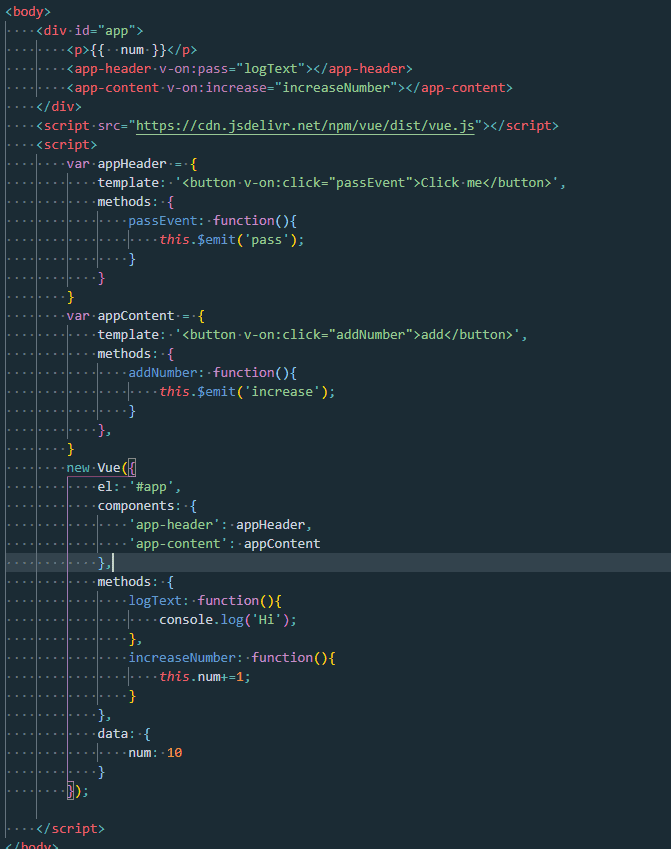Click the closing '});' of new Vue
This screenshot has height=849, width=671.
pos(77,791)
